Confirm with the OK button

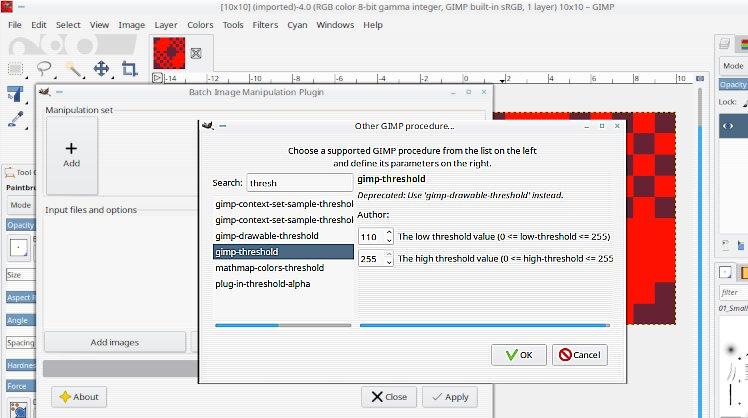[x=519, y=355]
